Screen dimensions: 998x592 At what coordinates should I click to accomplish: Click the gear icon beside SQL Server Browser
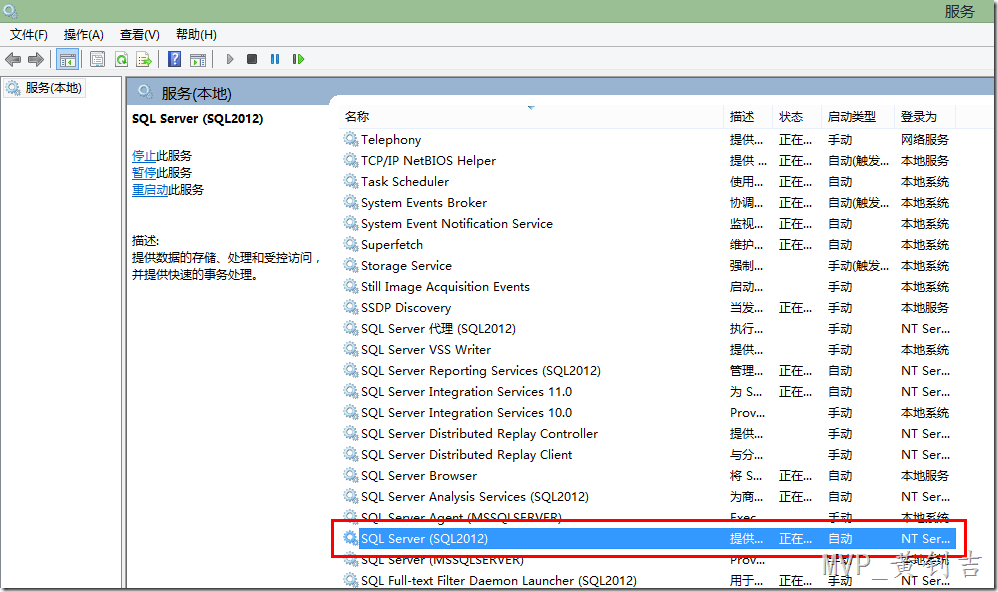coord(351,475)
